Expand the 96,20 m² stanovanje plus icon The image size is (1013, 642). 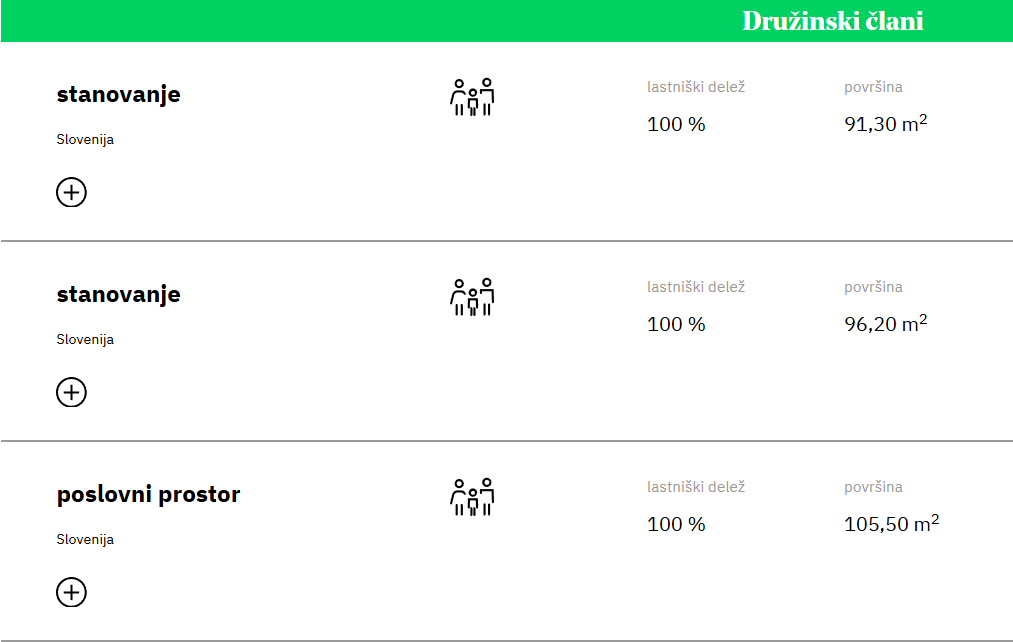(x=71, y=393)
